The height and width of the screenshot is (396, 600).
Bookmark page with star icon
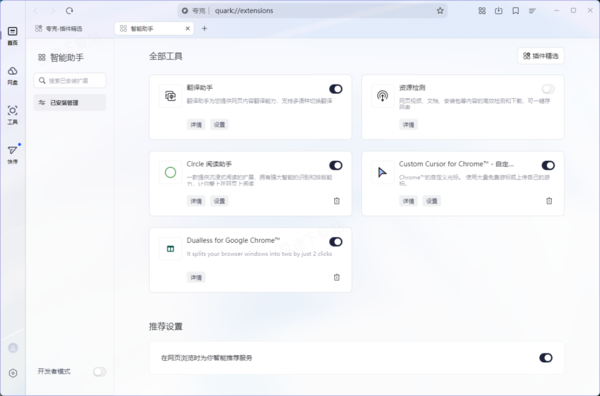pos(440,11)
